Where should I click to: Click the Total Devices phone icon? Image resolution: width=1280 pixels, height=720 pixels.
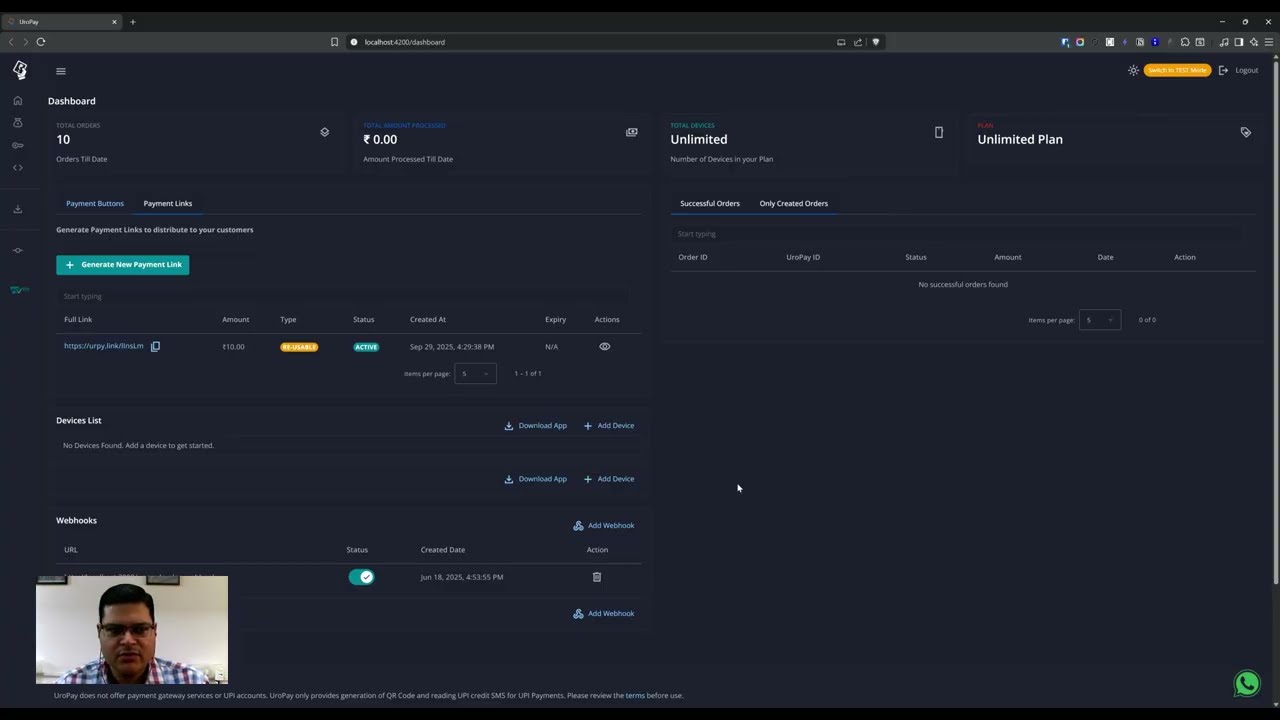click(x=939, y=132)
